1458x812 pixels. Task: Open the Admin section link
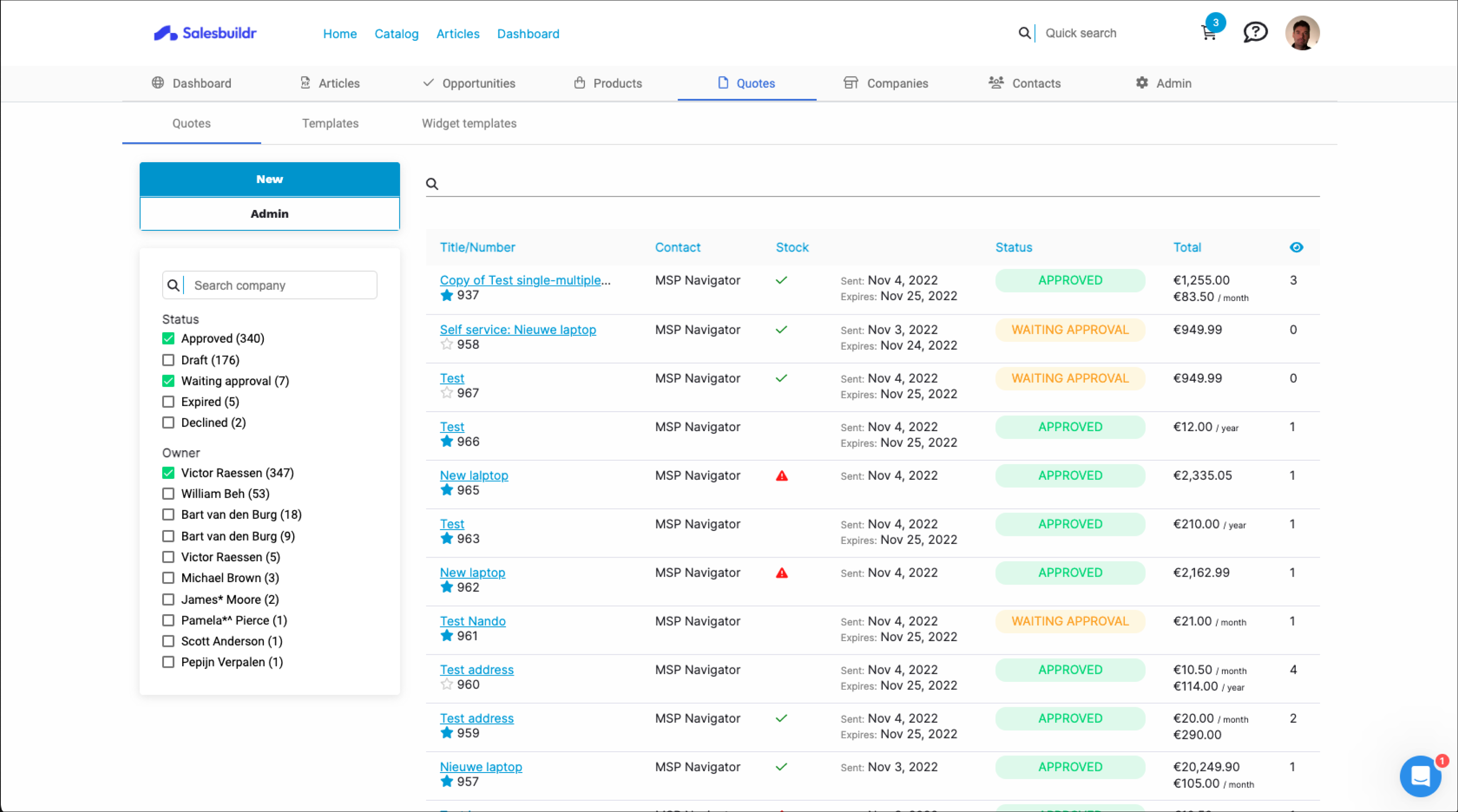coord(1173,83)
